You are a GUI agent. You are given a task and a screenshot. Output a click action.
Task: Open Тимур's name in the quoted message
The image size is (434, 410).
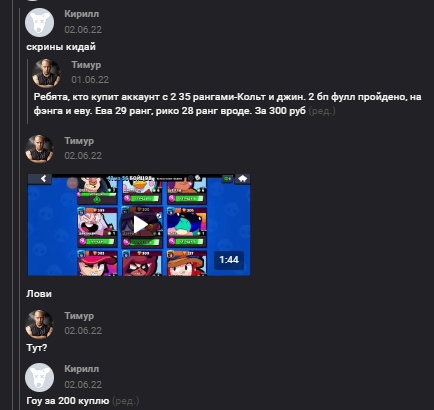[x=86, y=65]
